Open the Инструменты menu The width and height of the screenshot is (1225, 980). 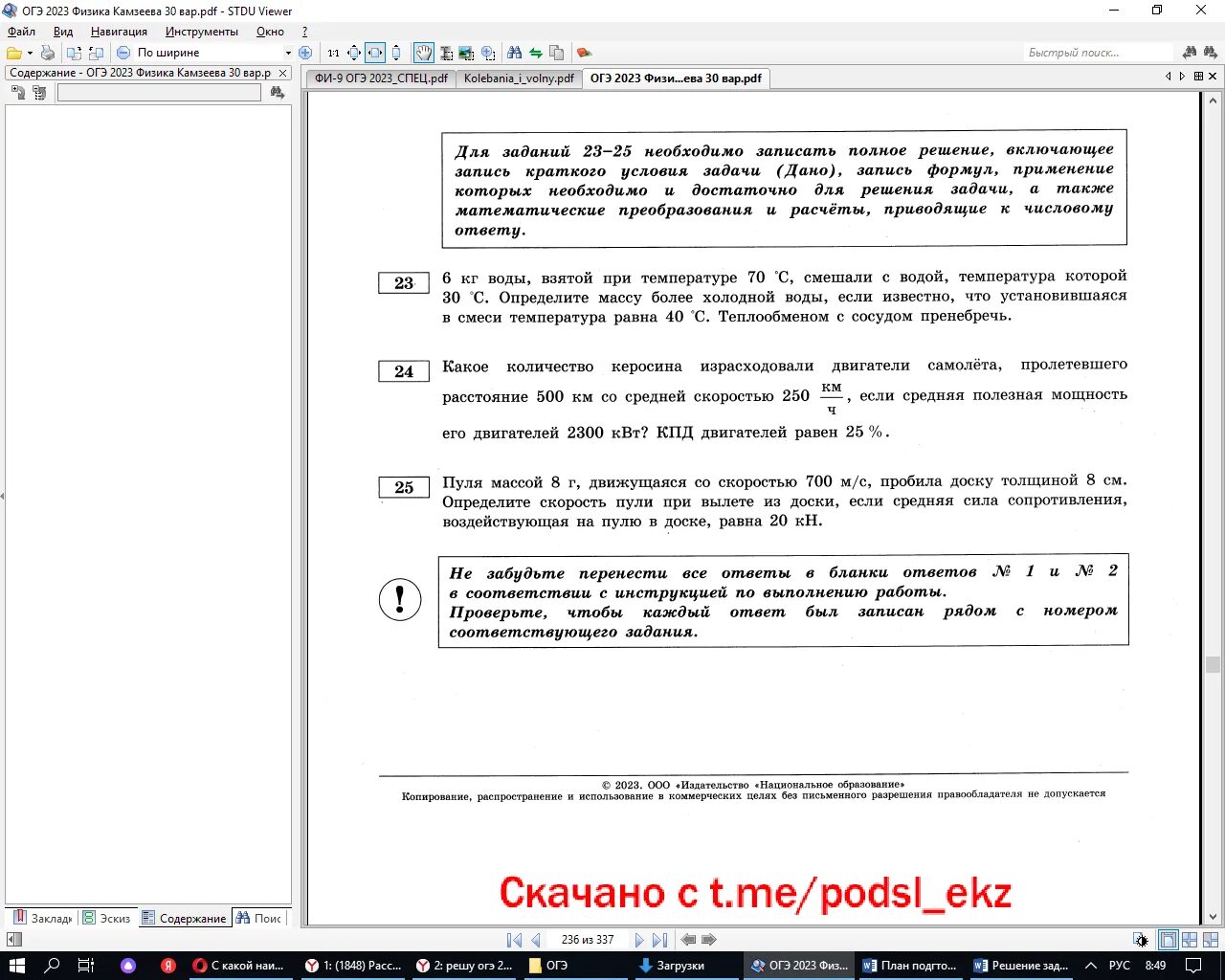[x=201, y=32]
